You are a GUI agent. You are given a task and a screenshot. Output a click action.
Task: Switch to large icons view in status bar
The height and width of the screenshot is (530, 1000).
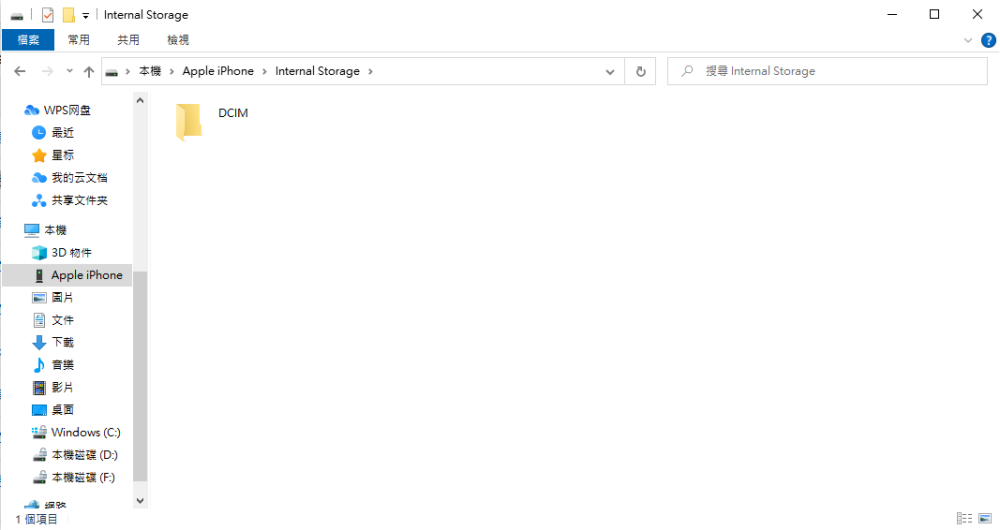tap(985, 518)
